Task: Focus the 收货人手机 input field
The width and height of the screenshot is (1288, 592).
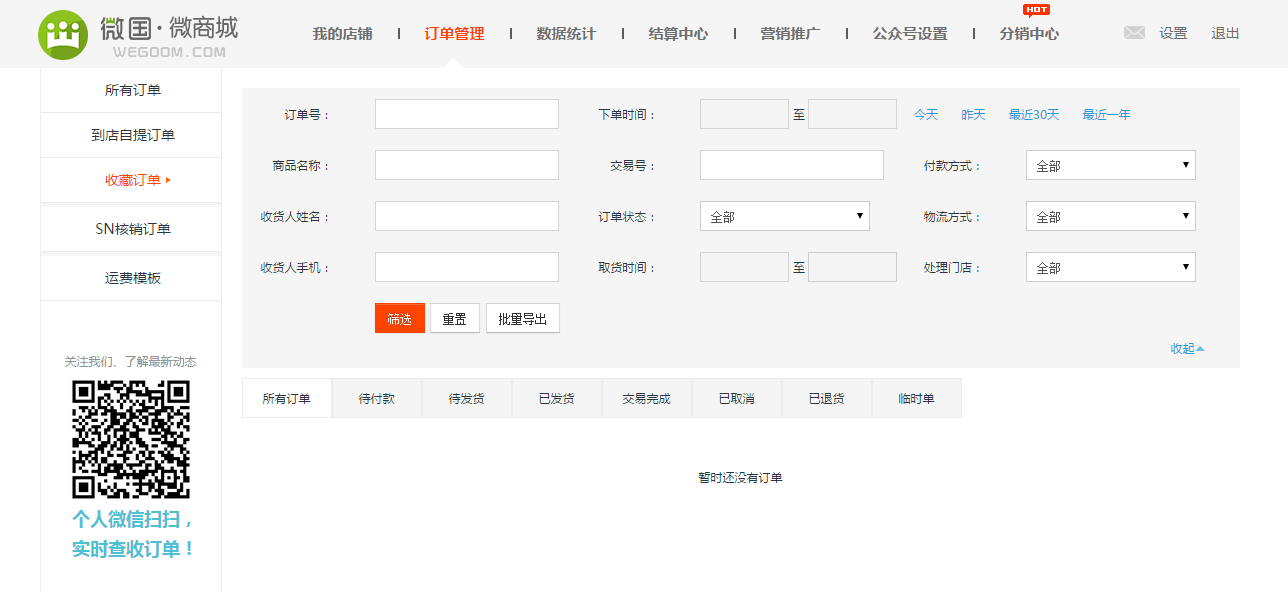Action: click(467, 267)
